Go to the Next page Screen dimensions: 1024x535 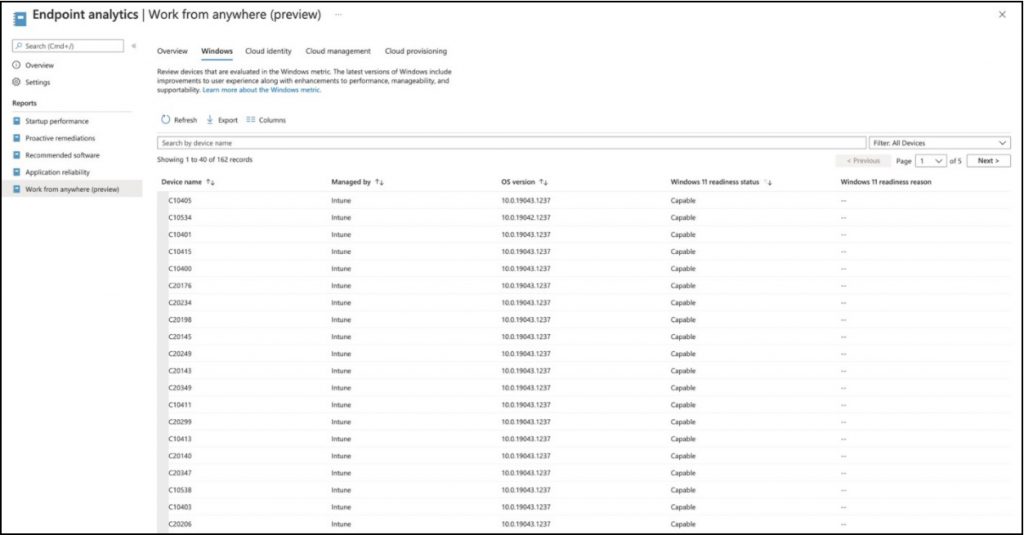coord(989,161)
